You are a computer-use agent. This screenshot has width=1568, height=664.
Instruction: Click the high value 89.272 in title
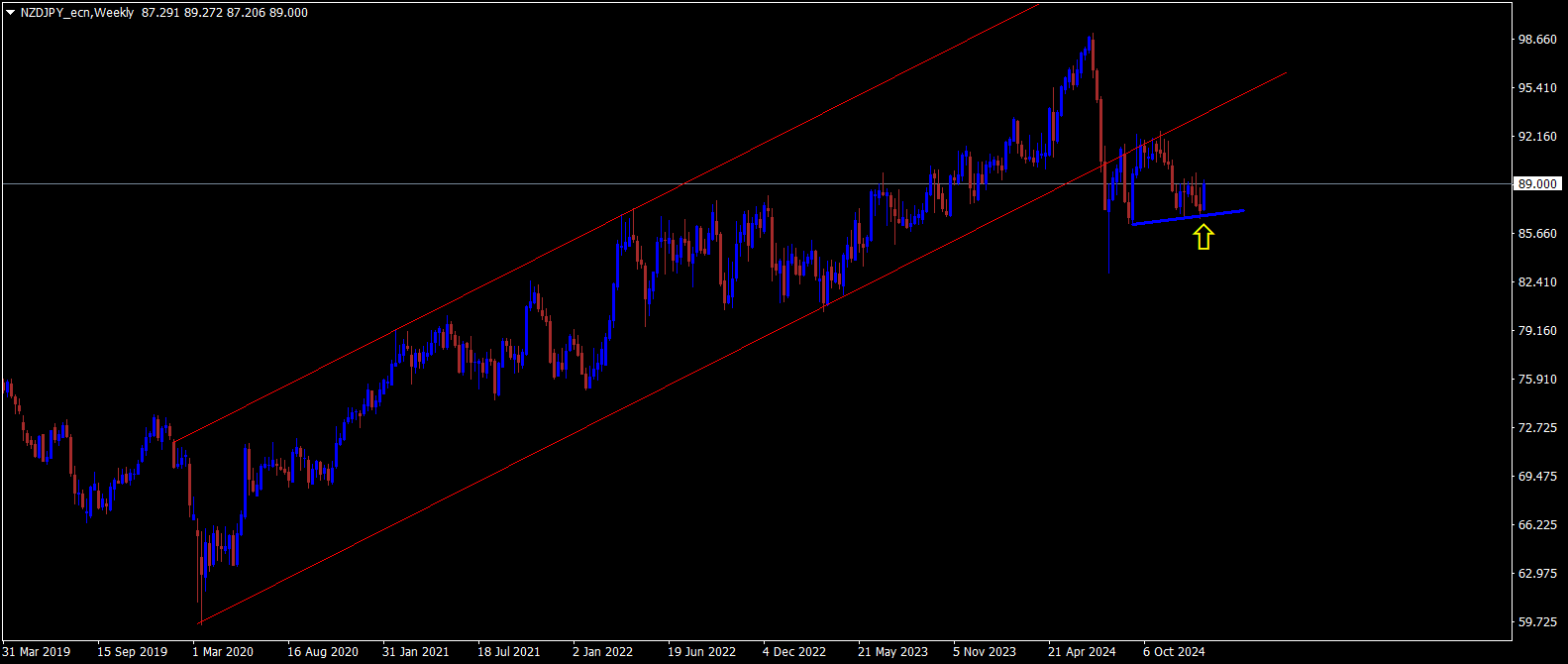point(203,13)
